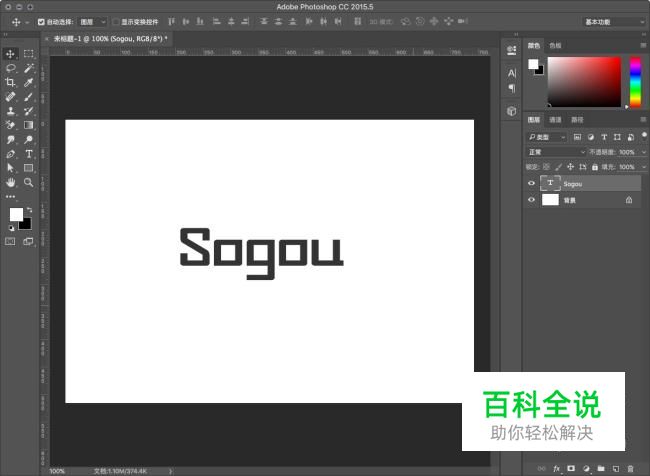The width and height of the screenshot is (650, 476).
Task: Select the Gradient tool
Action: pos(29,126)
